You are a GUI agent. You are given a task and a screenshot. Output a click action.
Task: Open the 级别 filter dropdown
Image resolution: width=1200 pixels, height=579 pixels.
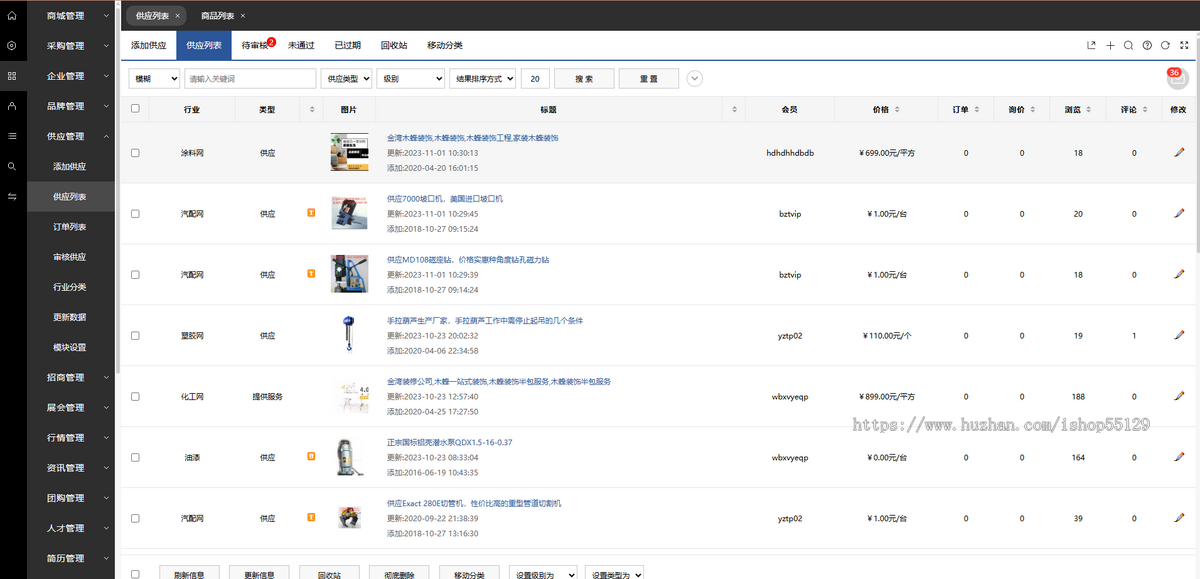[x=410, y=78]
